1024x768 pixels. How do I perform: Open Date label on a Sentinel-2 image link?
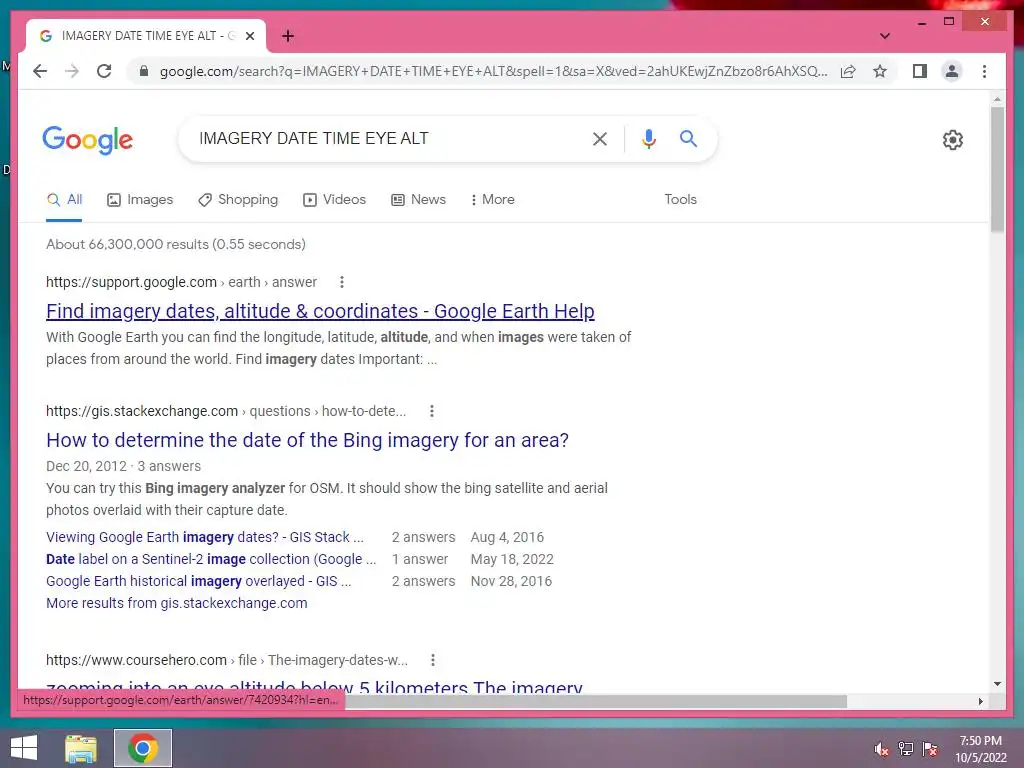point(210,560)
